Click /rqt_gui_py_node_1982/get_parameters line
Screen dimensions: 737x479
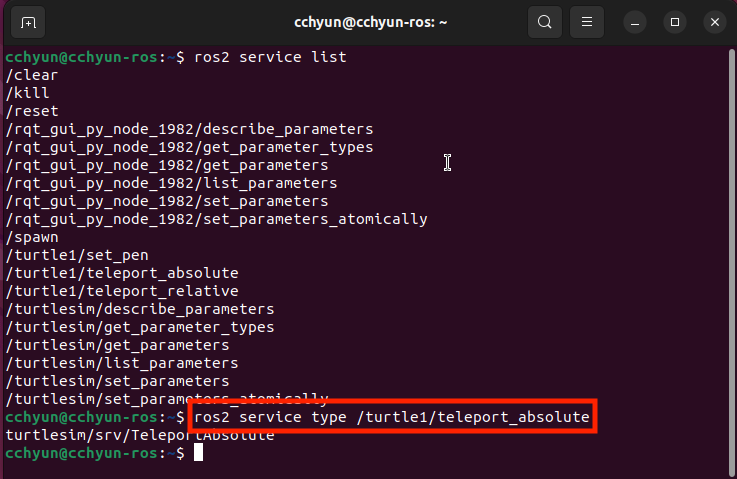[x=166, y=165]
